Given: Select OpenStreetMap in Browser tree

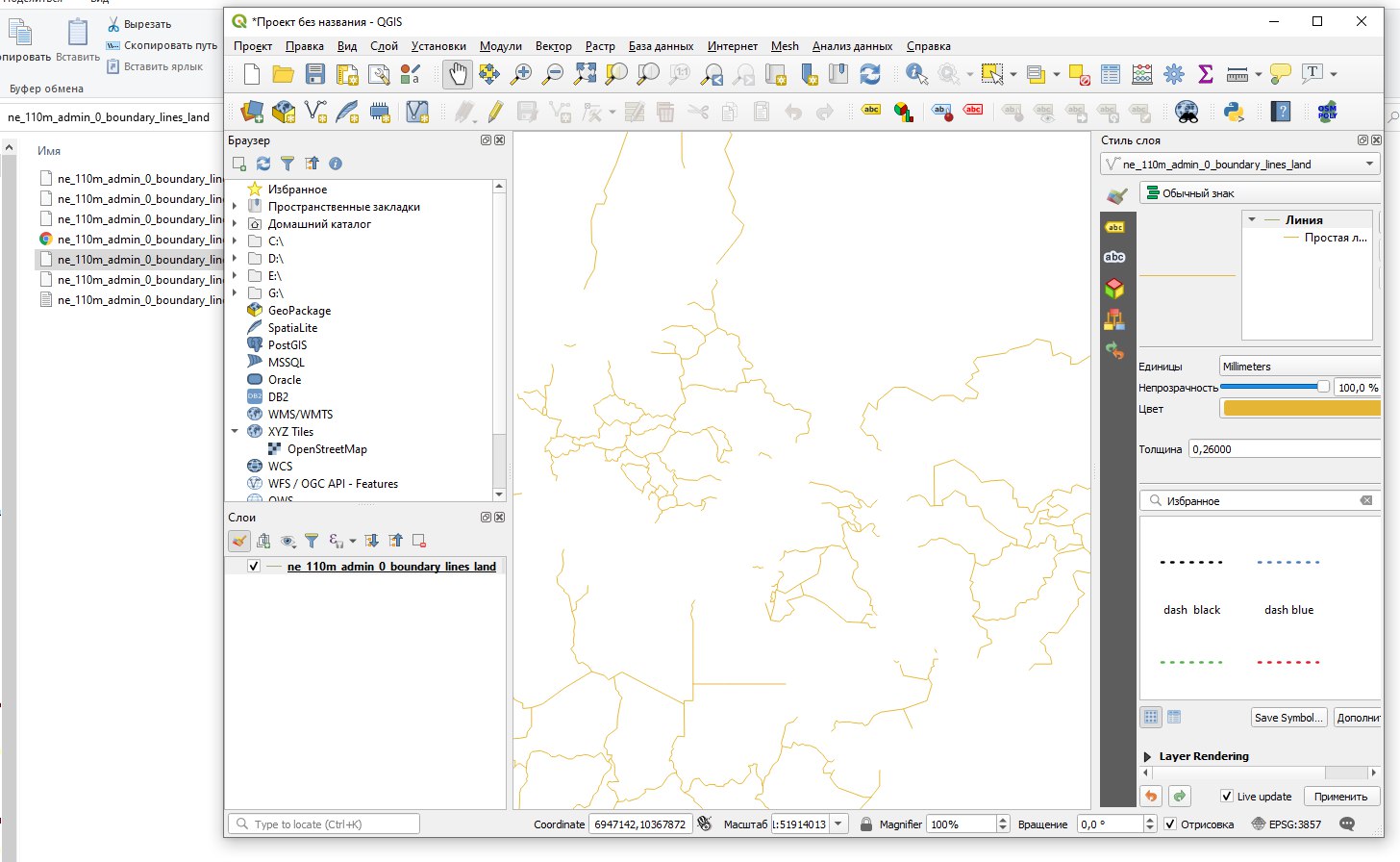Looking at the screenshot, I should pos(327,449).
